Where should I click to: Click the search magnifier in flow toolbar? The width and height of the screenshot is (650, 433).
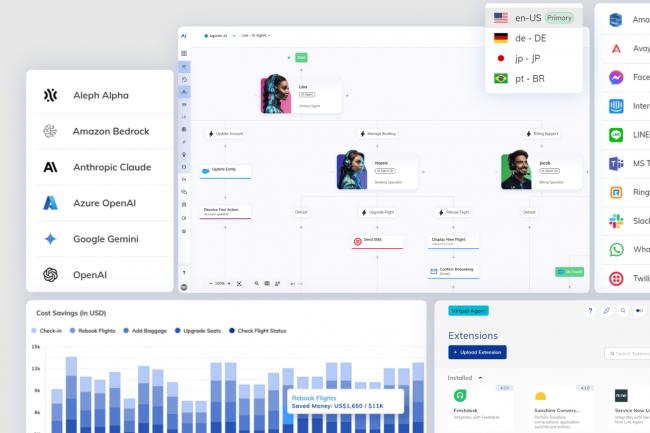coord(257,283)
